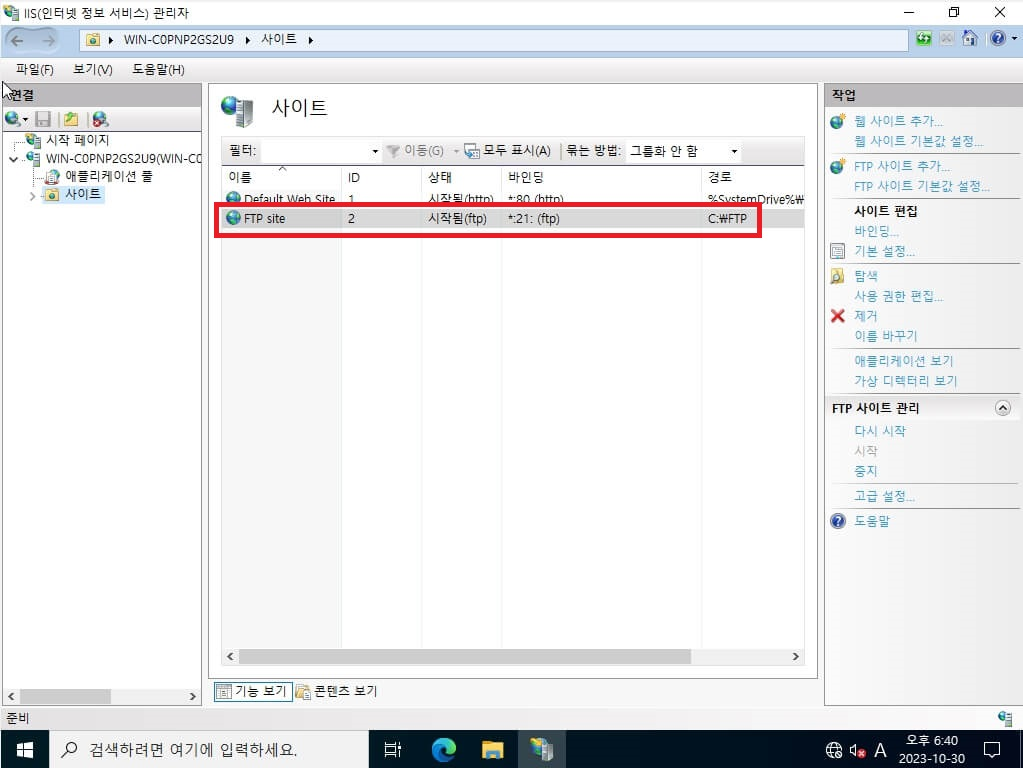Click the red X 제거 icon
This screenshot has width=1023, height=768.
pos(838,316)
